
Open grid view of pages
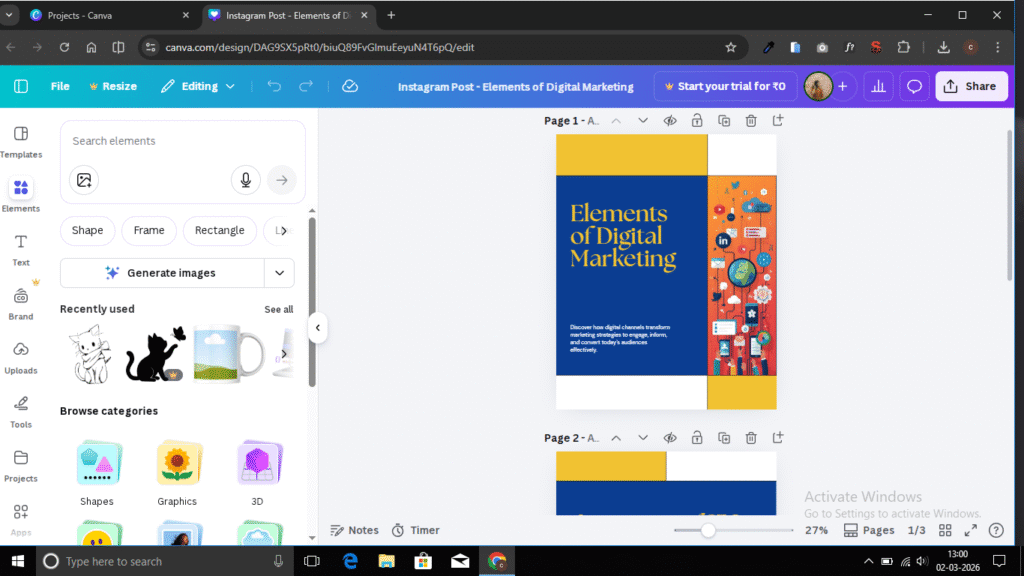tap(945, 530)
